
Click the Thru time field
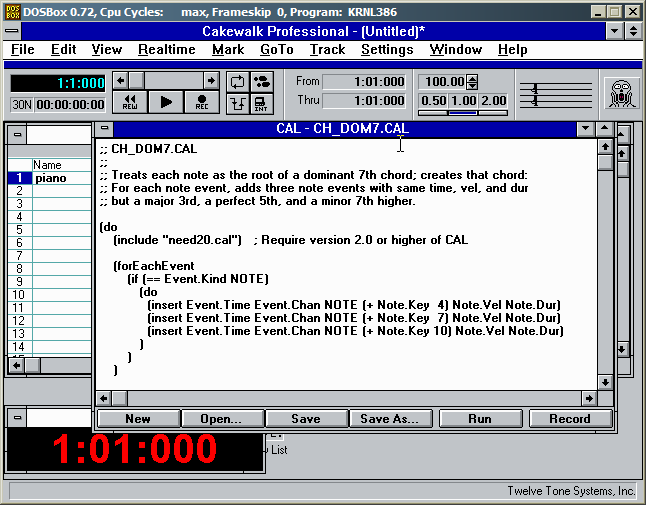(364, 101)
